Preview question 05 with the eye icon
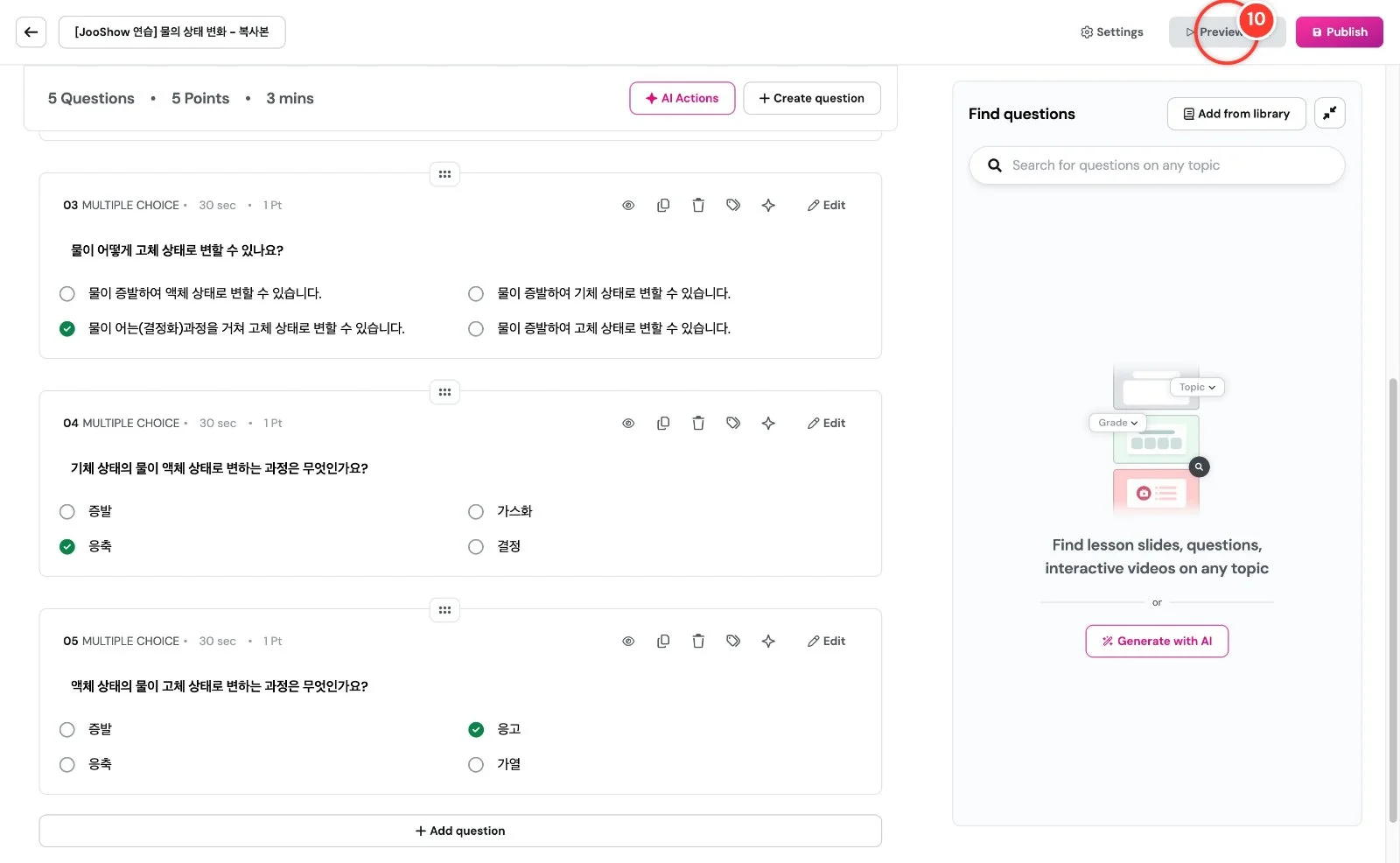This screenshot has height=863, width=1400. (628, 642)
